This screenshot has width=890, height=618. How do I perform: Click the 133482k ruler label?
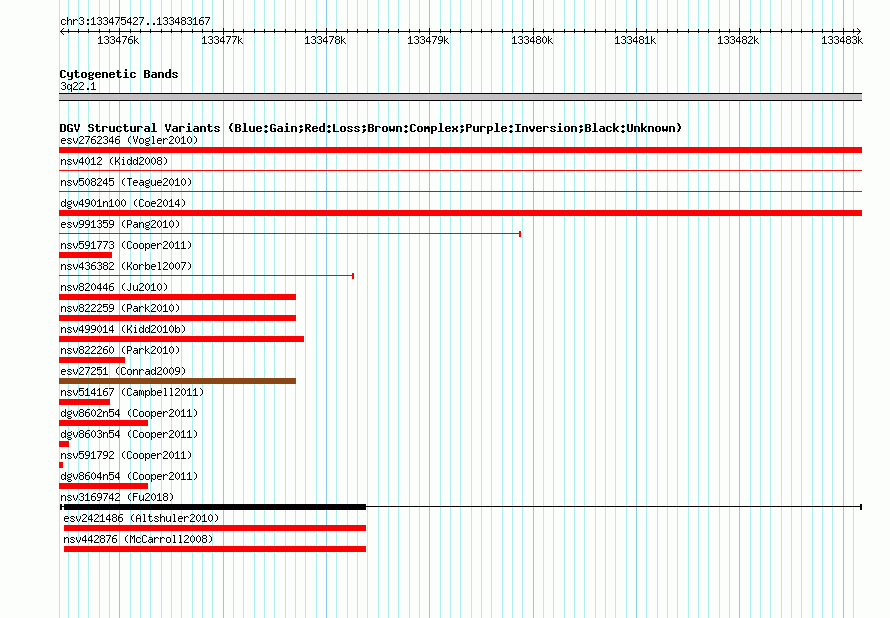(x=738, y=40)
